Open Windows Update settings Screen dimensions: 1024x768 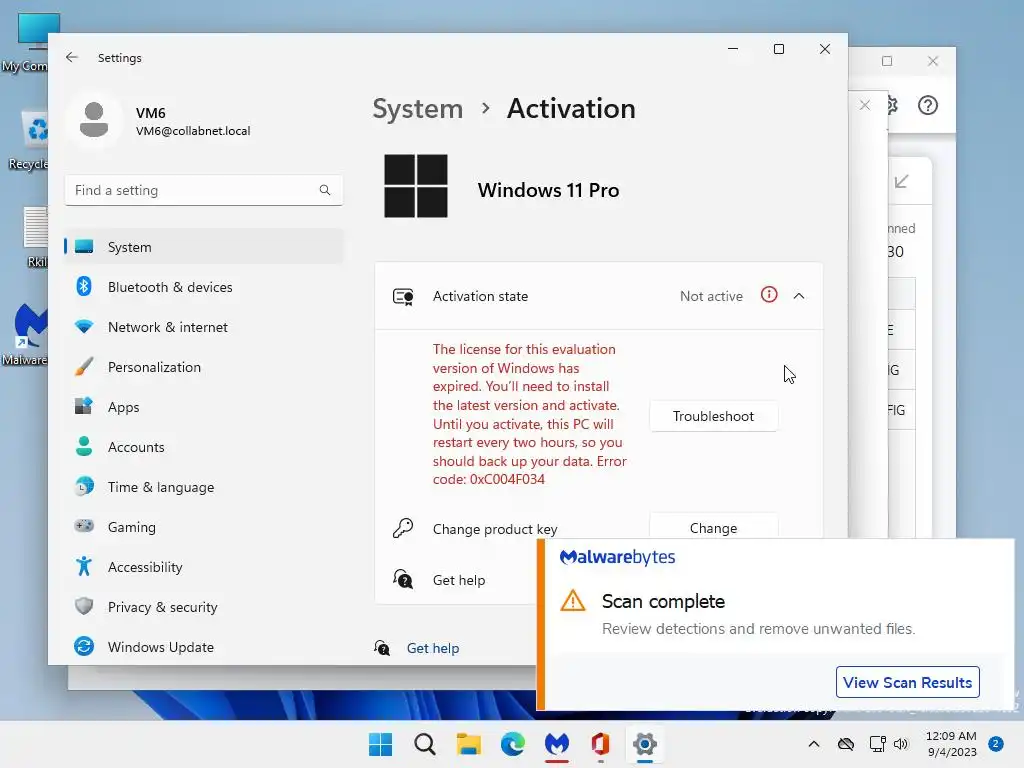(204, 647)
